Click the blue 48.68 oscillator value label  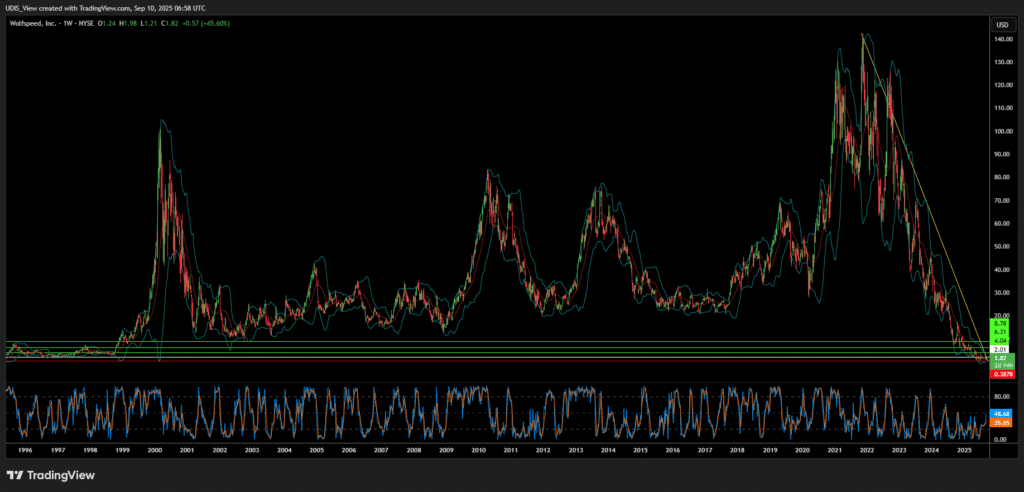click(x=1000, y=412)
